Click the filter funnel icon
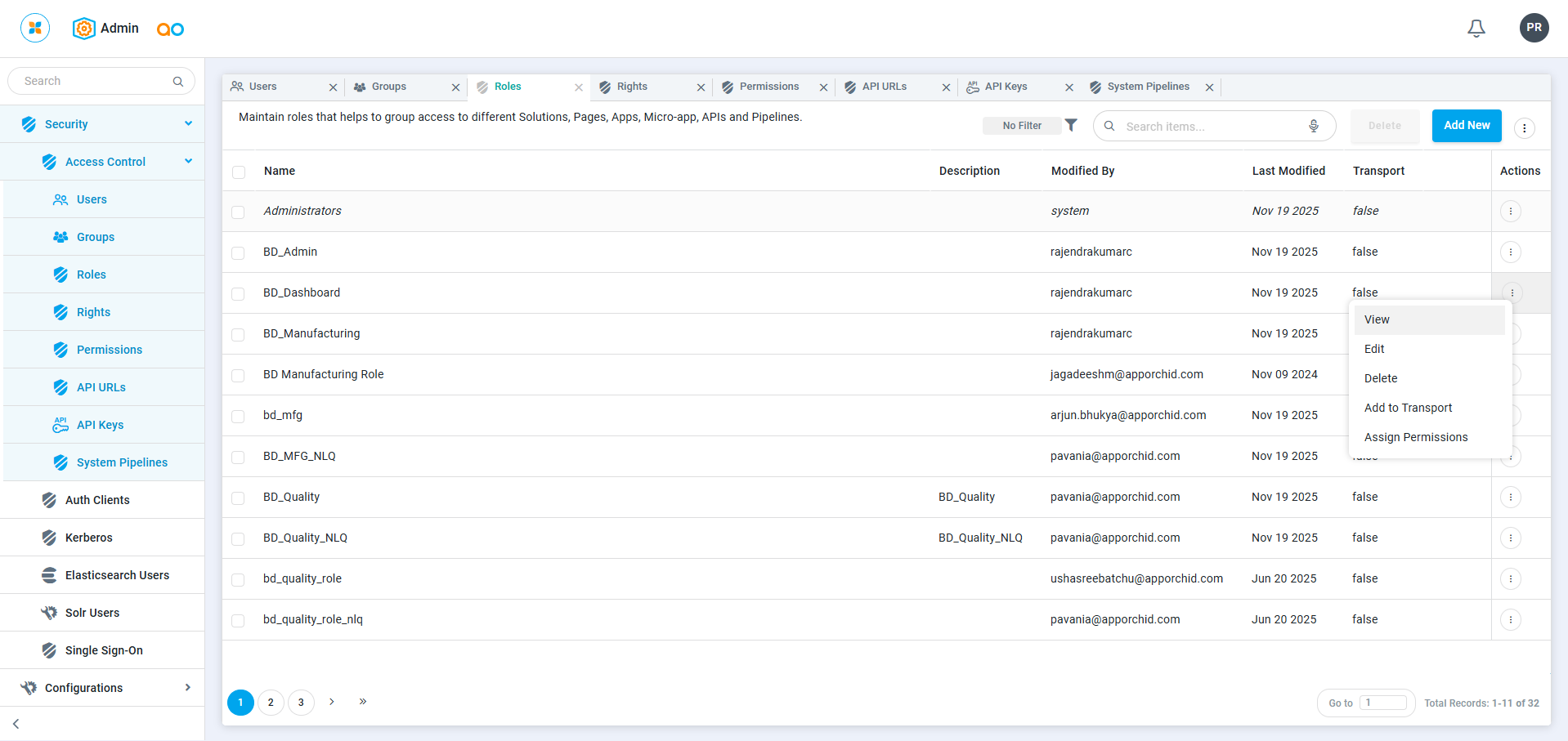 pos(1071,125)
